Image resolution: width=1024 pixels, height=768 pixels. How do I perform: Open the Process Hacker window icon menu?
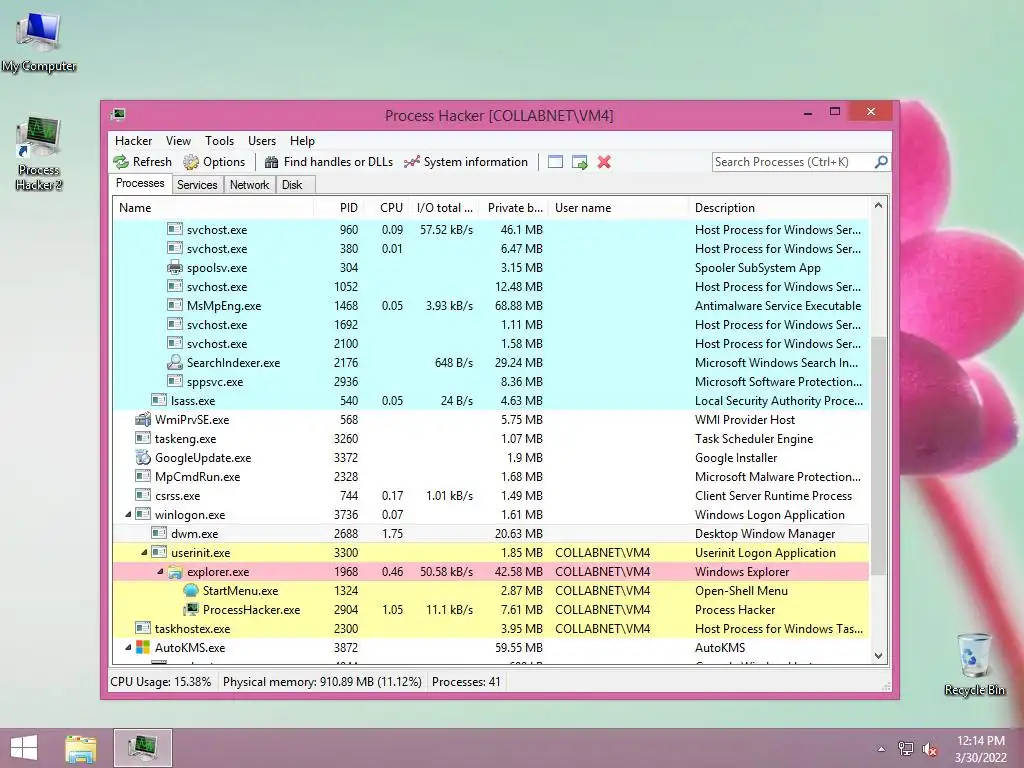tap(118, 115)
